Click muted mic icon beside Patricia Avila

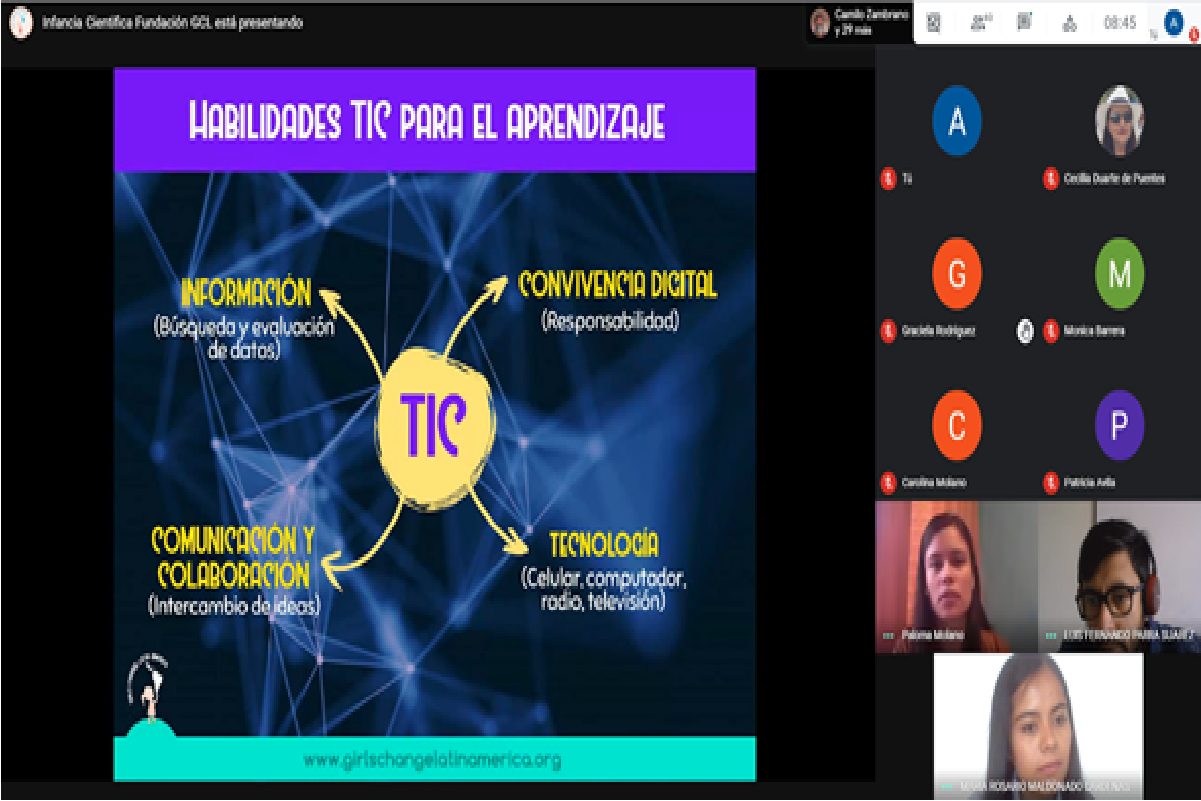point(1050,483)
